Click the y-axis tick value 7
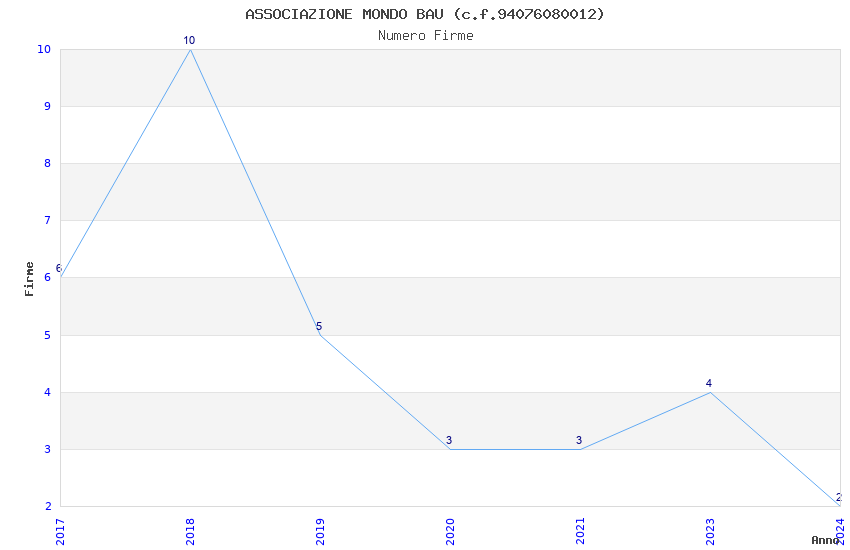 48,220
